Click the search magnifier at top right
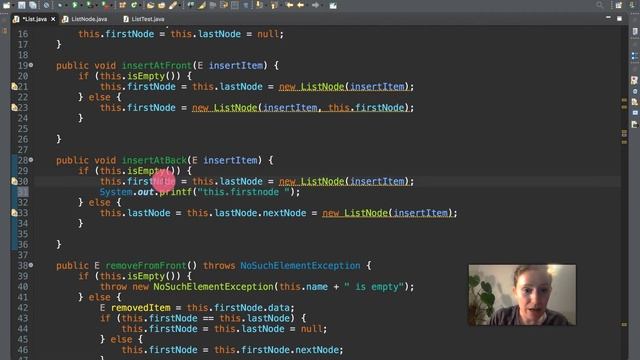Viewport: 640px width, 360px height. (599, 5)
